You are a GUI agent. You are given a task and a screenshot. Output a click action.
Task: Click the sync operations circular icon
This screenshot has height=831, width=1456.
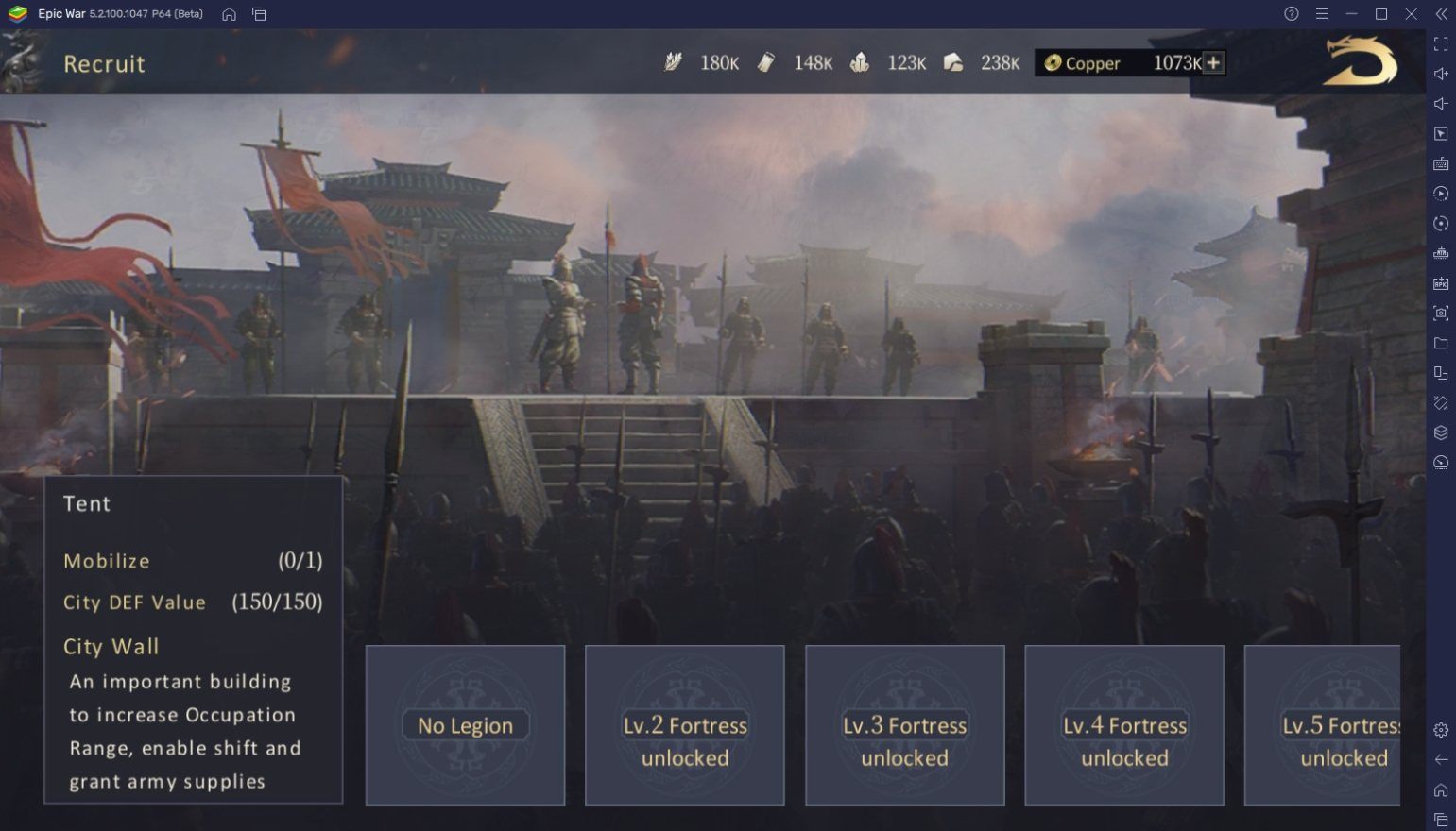pos(1441,224)
